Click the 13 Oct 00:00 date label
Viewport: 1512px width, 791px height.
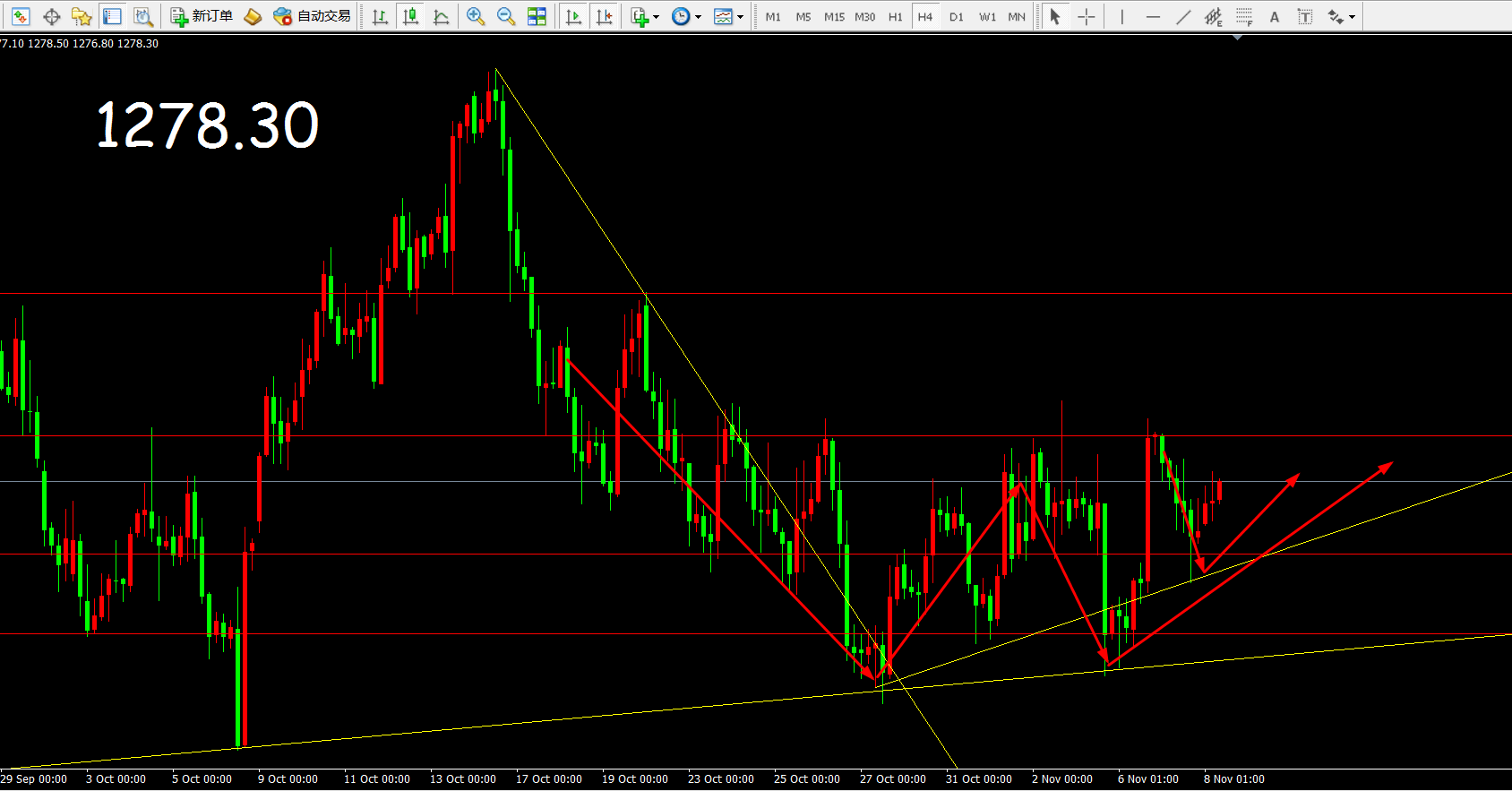point(463,779)
